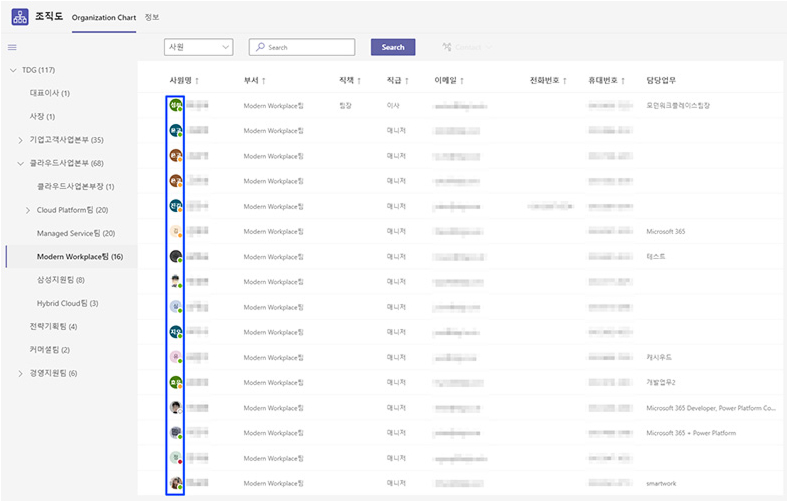Screen dimensions: 788x502
Task: Select 전략기획팀 (4) in the tree
Action: tap(53, 327)
